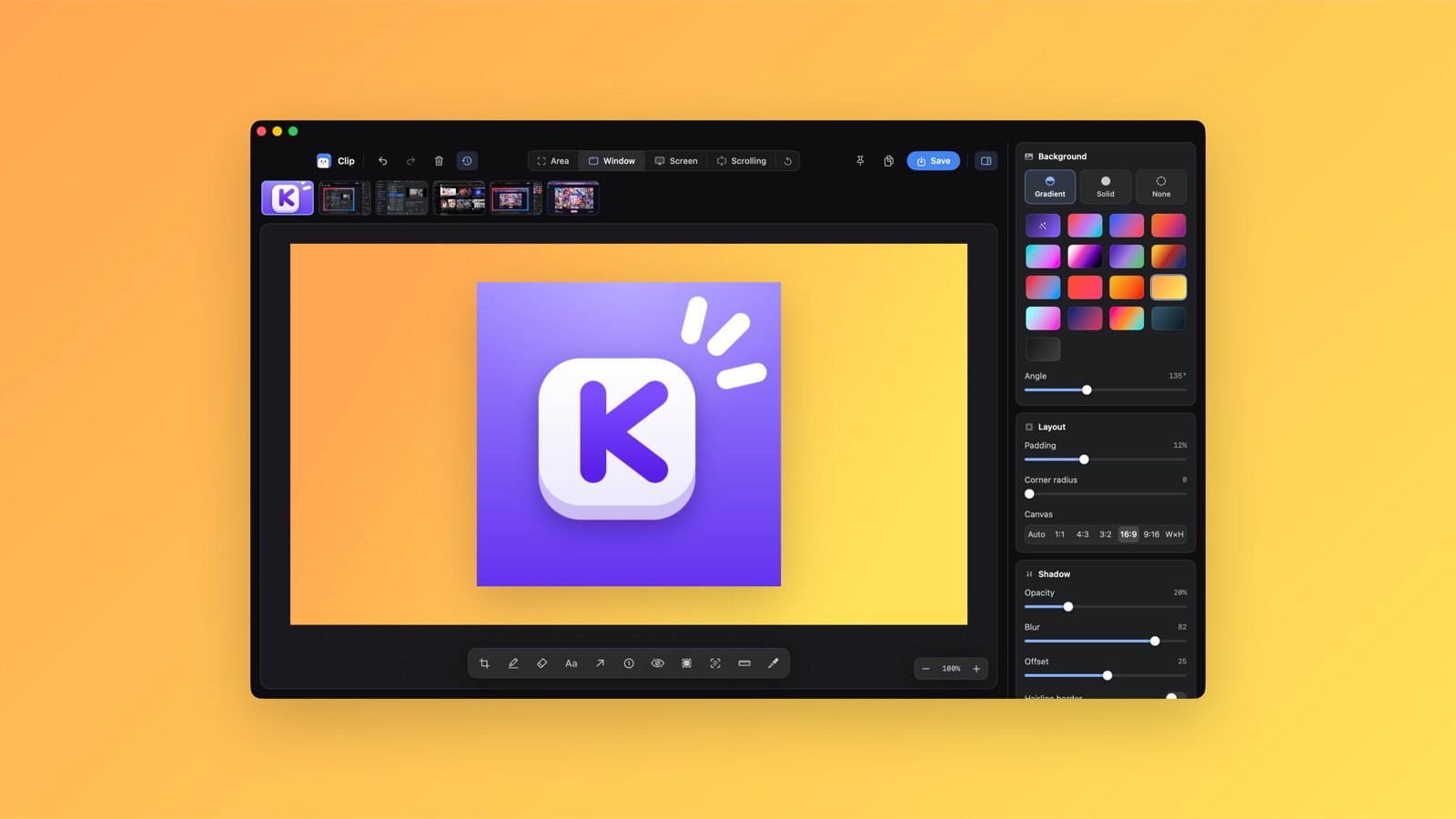Viewport: 1456px width, 819px height.
Task: Click the Layout section header icon
Action: [x=1029, y=427]
